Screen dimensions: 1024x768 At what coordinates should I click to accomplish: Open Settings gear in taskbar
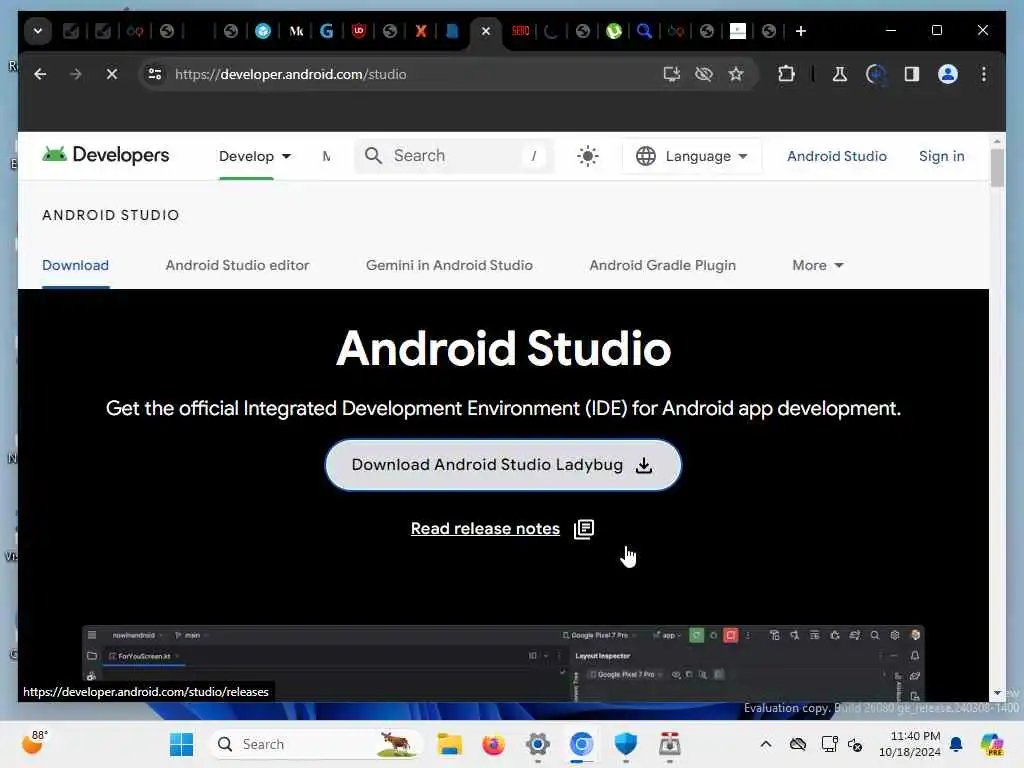pyautogui.click(x=537, y=744)
